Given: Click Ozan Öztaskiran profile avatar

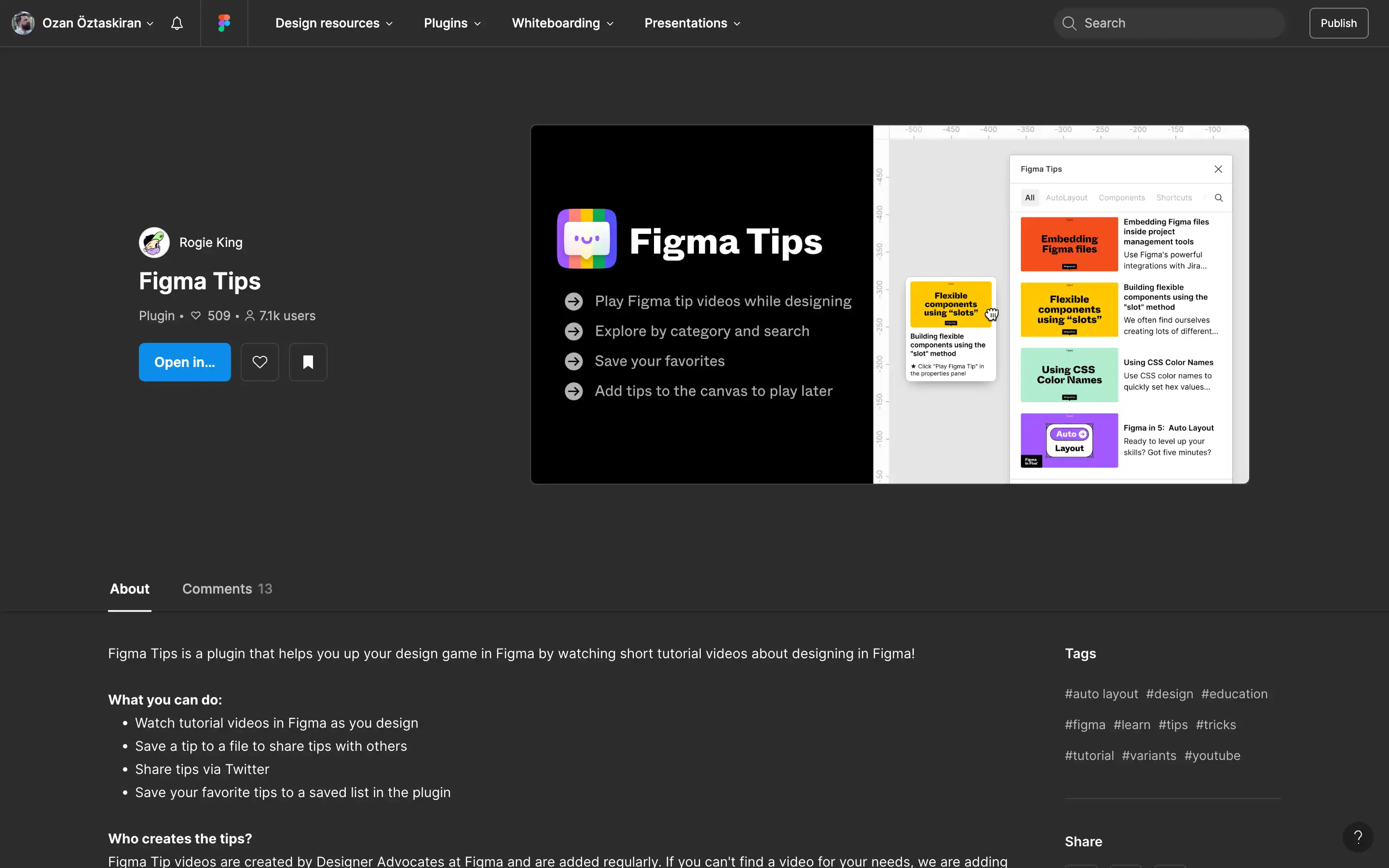Looking at the screenshot, I should click(23, 23).
